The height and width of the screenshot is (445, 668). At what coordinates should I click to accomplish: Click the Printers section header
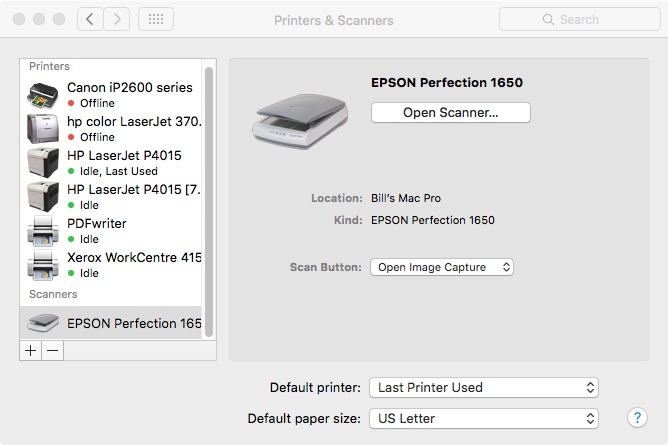click(x=49, y=66)
